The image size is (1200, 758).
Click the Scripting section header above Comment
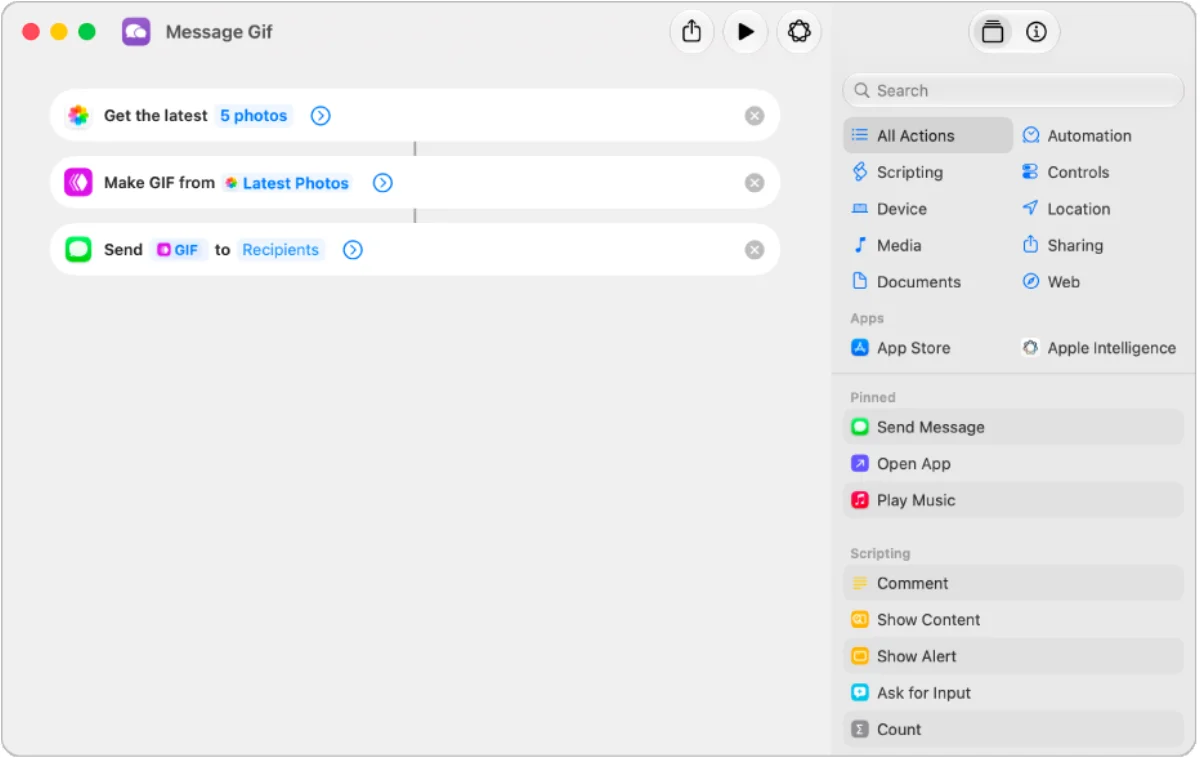(880, 553)
